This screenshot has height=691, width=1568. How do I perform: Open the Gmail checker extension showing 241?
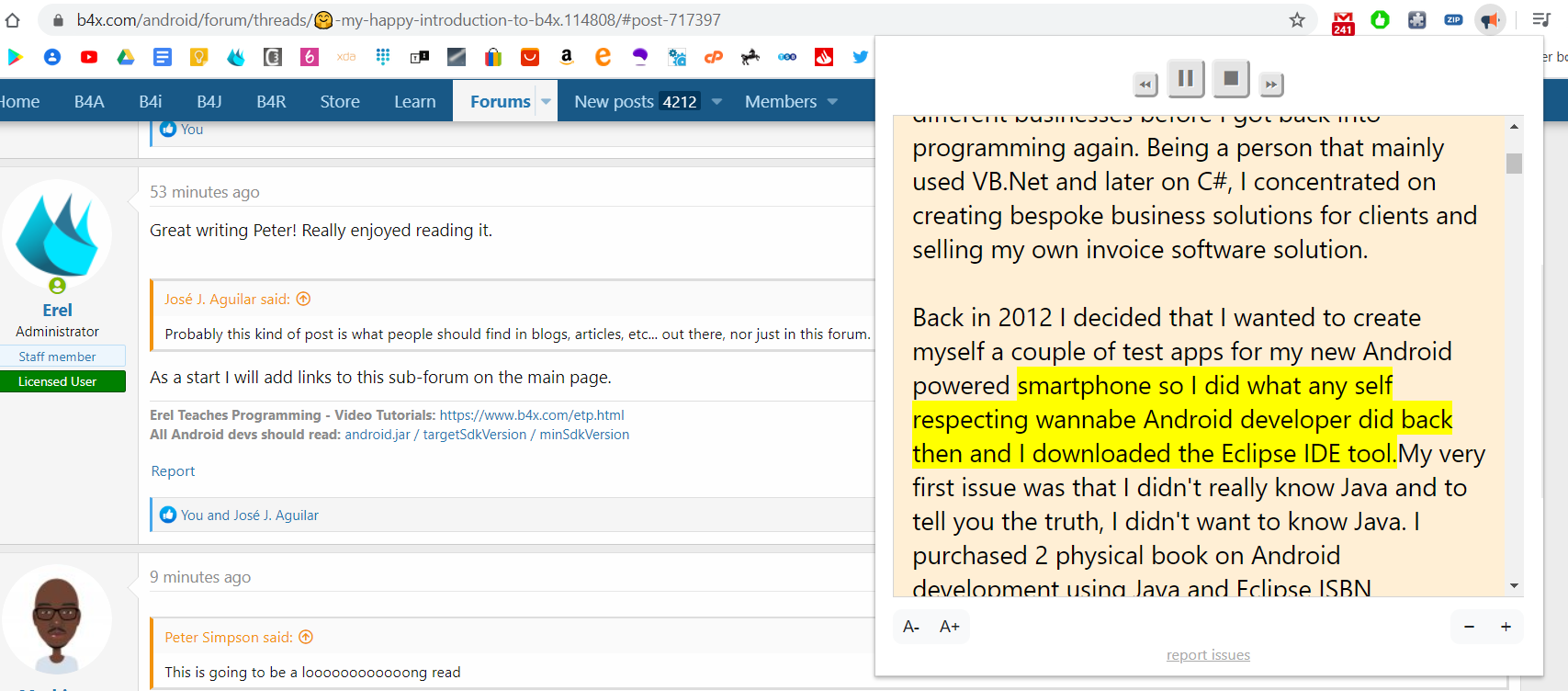click(1343, 22)
